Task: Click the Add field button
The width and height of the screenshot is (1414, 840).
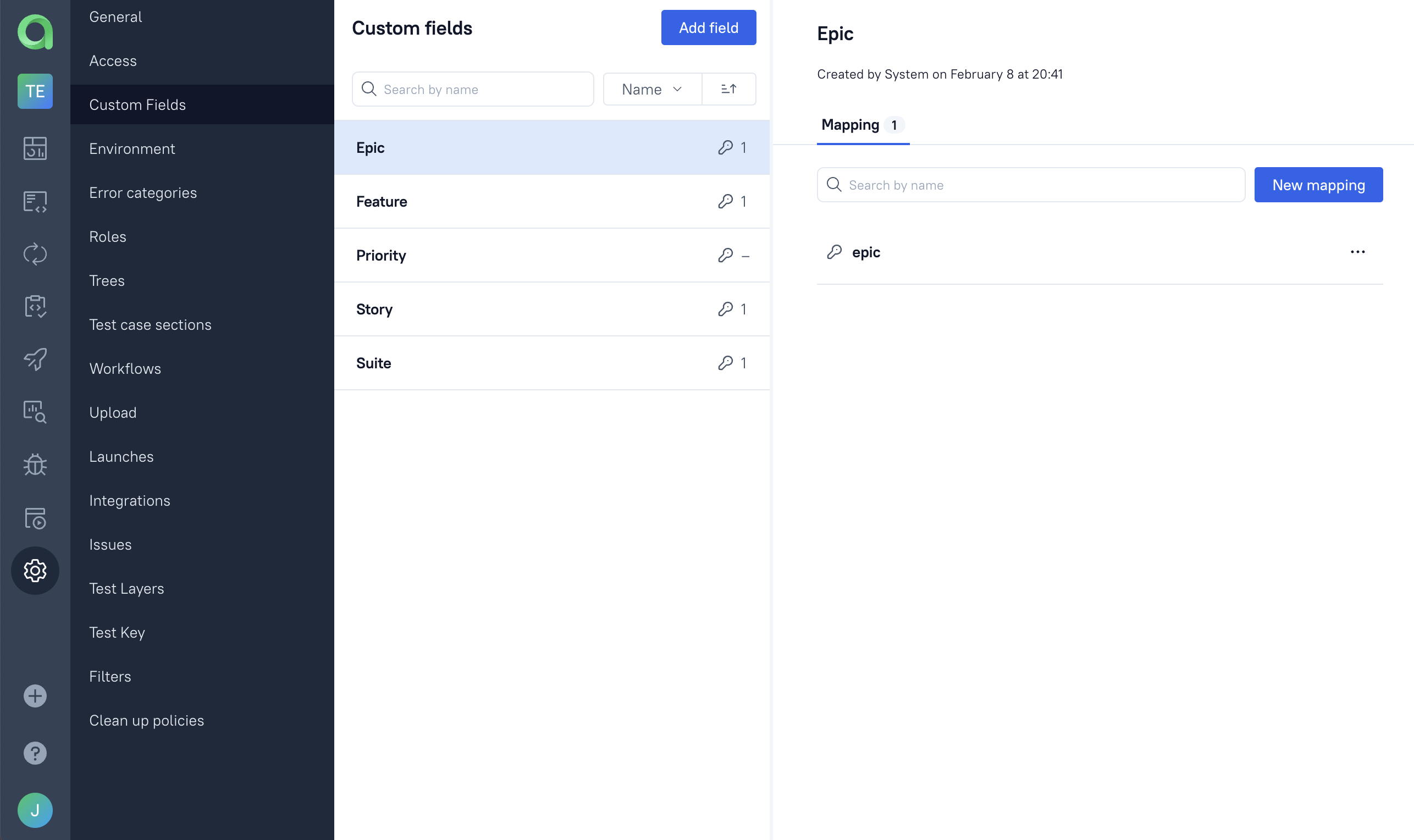Action: click(708, 27)
